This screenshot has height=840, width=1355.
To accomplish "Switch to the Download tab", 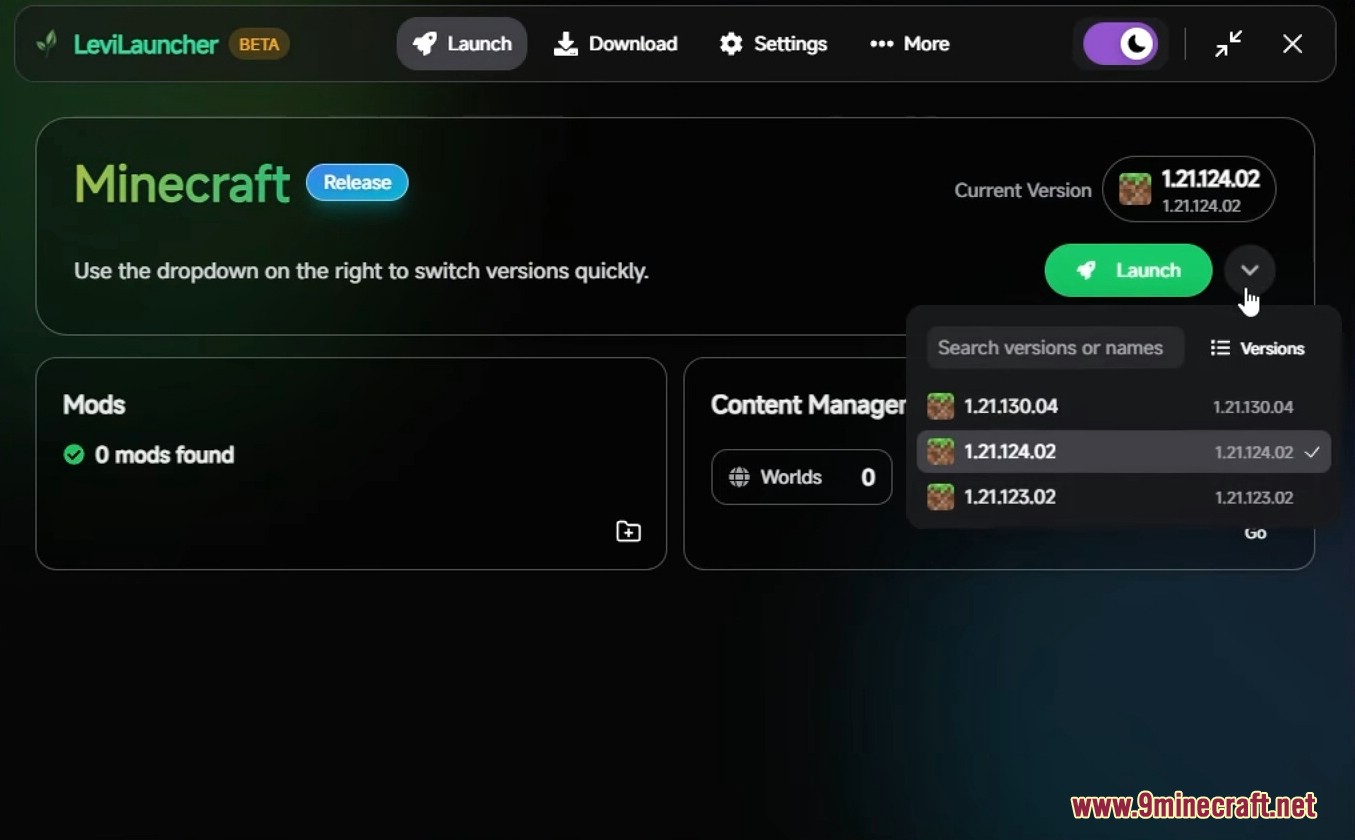I will (616, 44).
